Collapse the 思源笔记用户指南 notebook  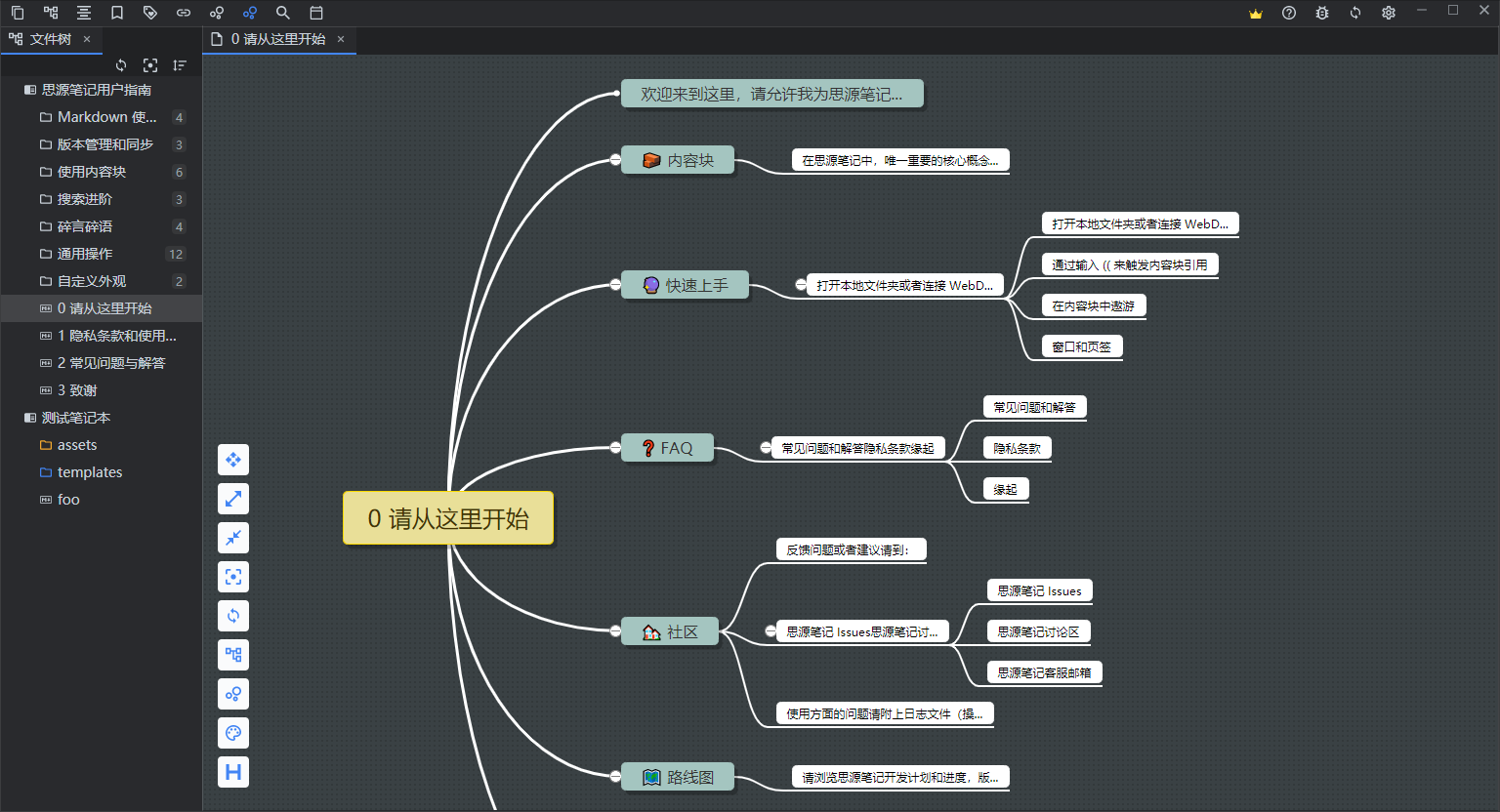click(x=28, y=89)
